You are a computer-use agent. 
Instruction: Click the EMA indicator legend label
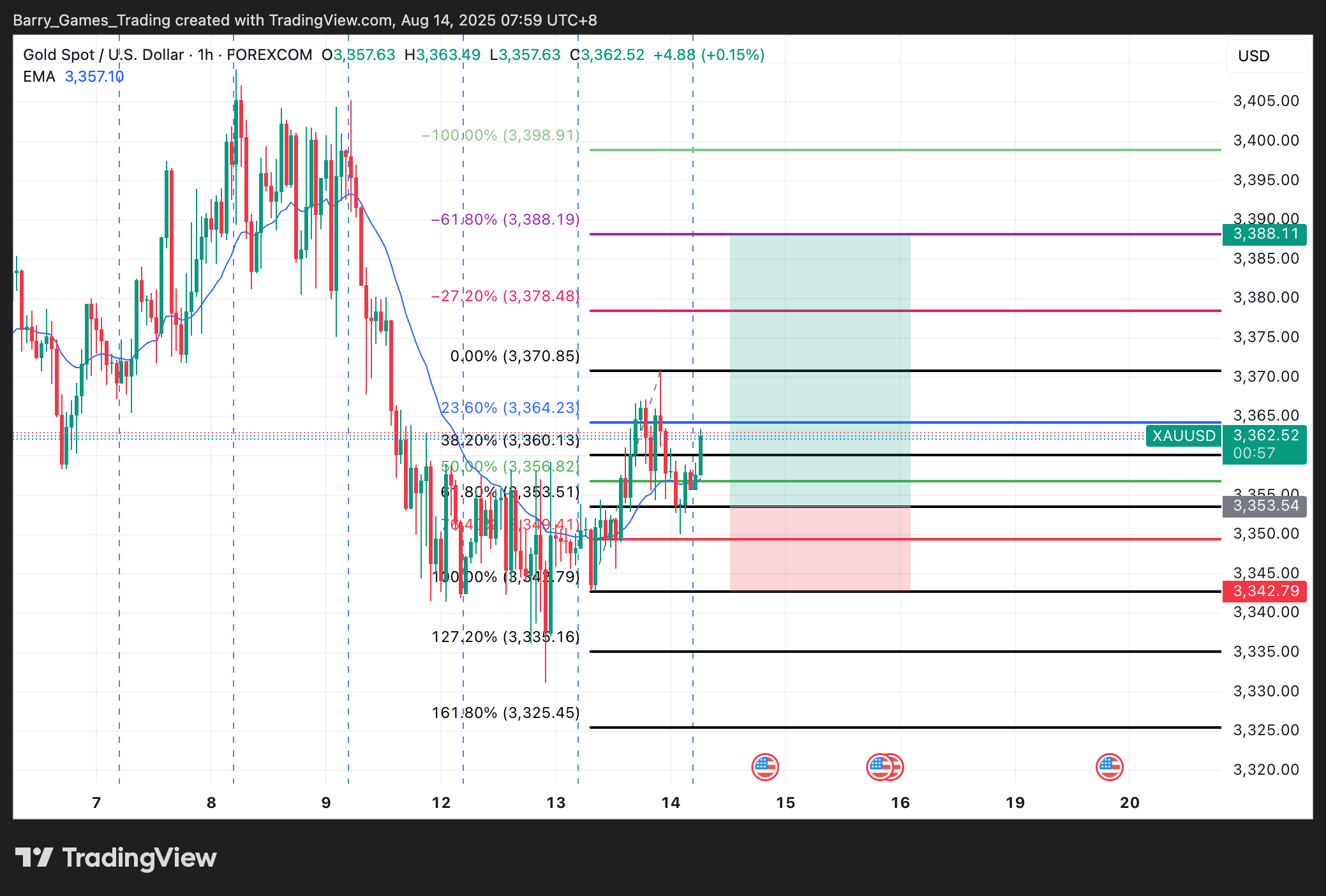[39, 77]
